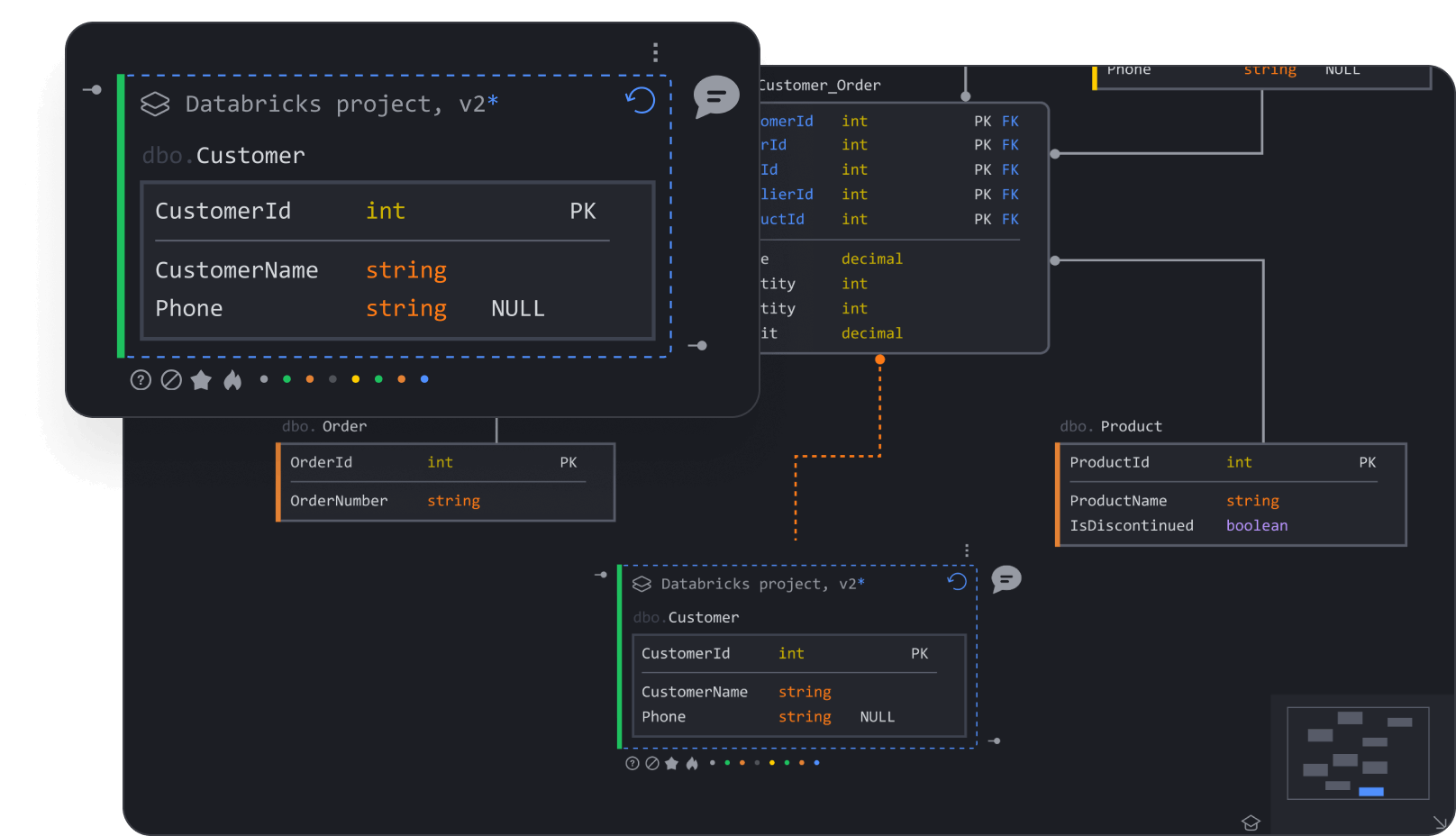Click the star icon below the large Customer card

click(201, 380)
